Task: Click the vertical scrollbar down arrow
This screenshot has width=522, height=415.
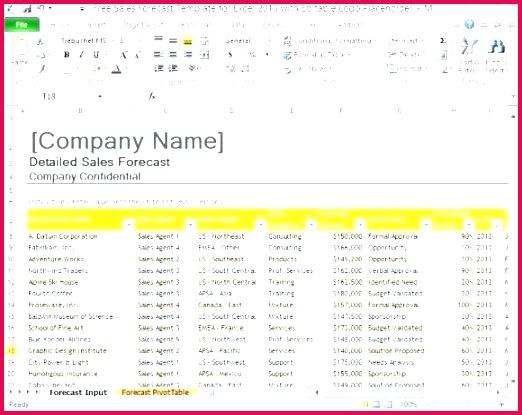Action: 513,381
